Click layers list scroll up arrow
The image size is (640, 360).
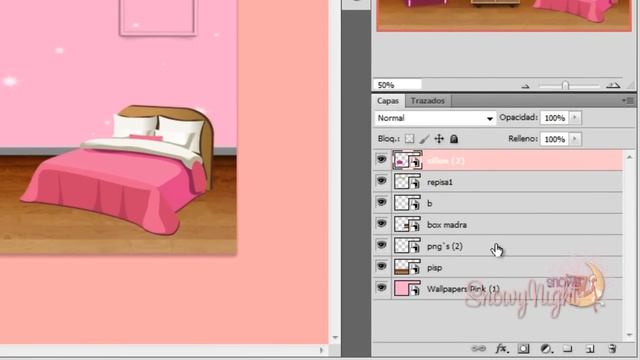pos(629,157)
